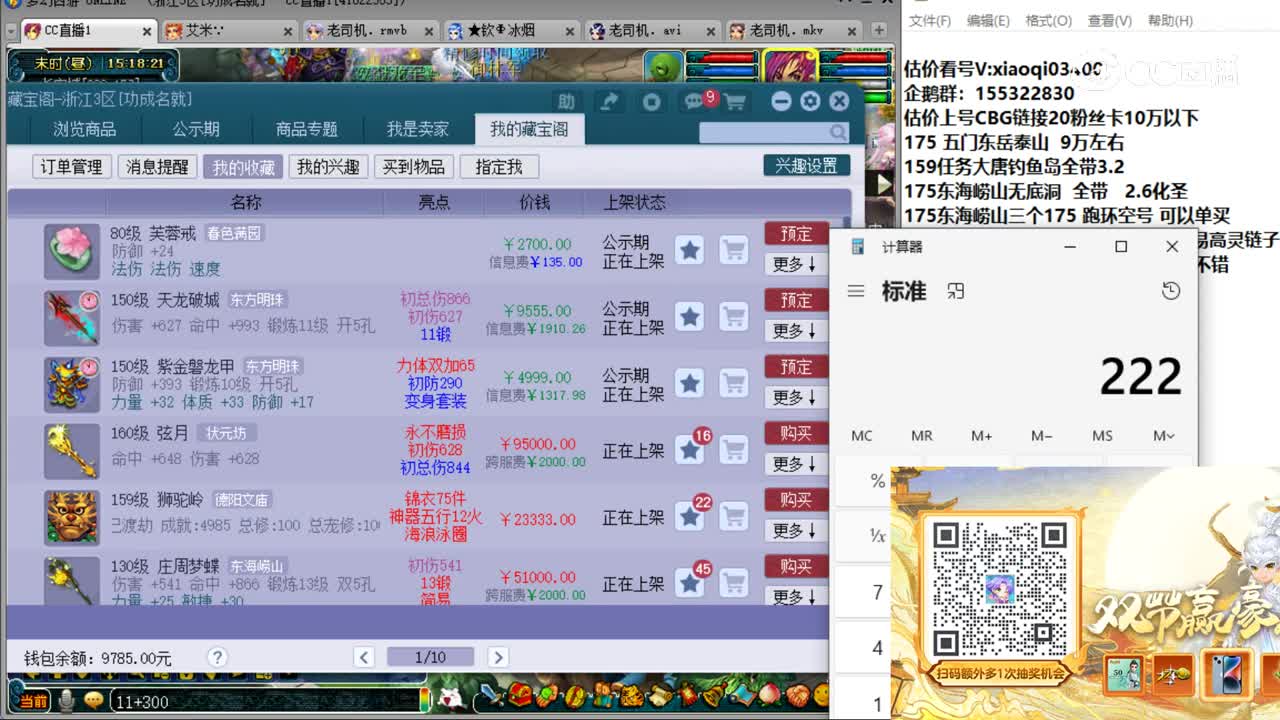
Task: Toggle calculator keep-on-top icon
Action: click(956, 291)
